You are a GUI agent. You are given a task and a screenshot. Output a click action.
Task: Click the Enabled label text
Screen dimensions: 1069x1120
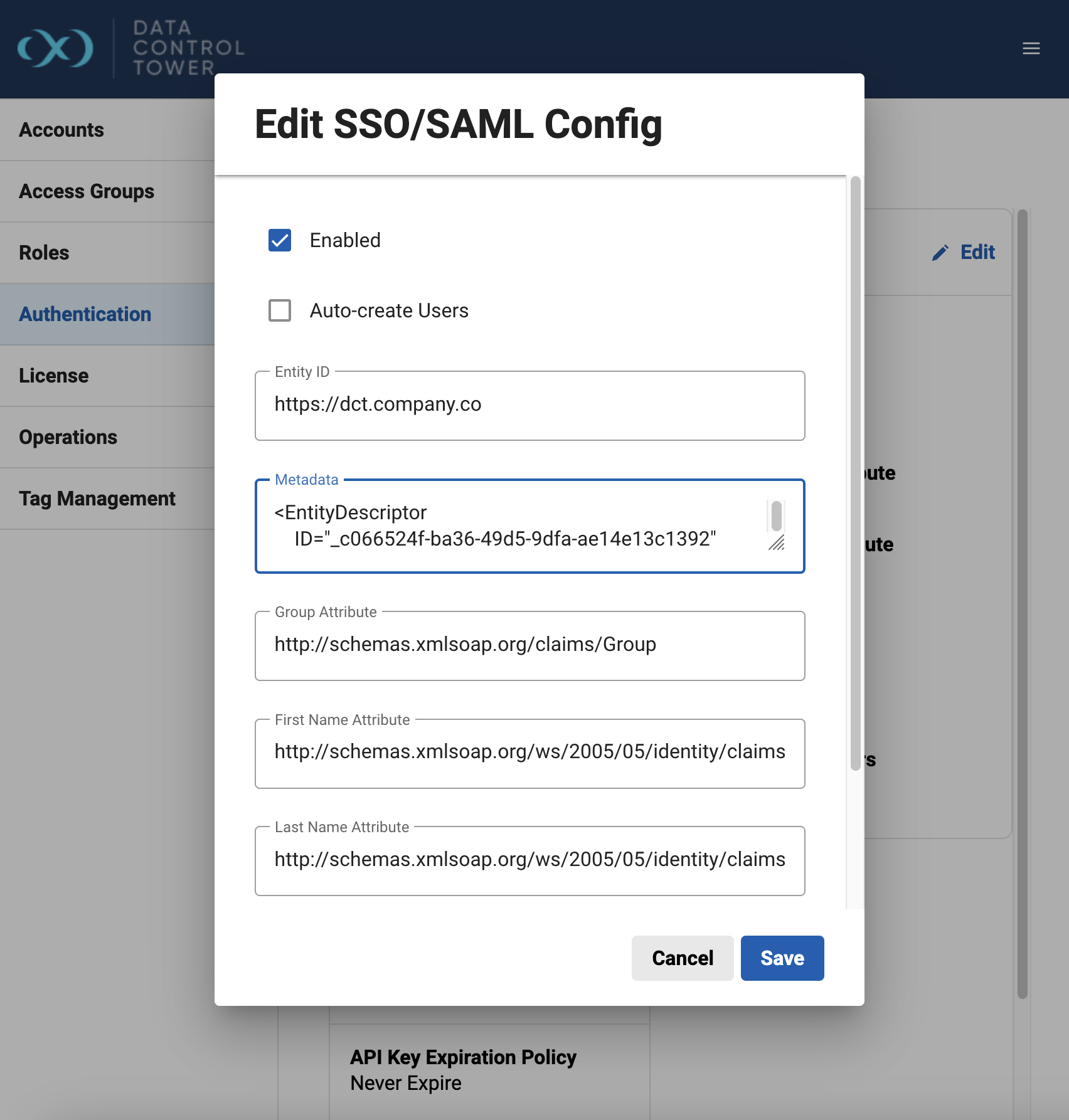[345, 240]
